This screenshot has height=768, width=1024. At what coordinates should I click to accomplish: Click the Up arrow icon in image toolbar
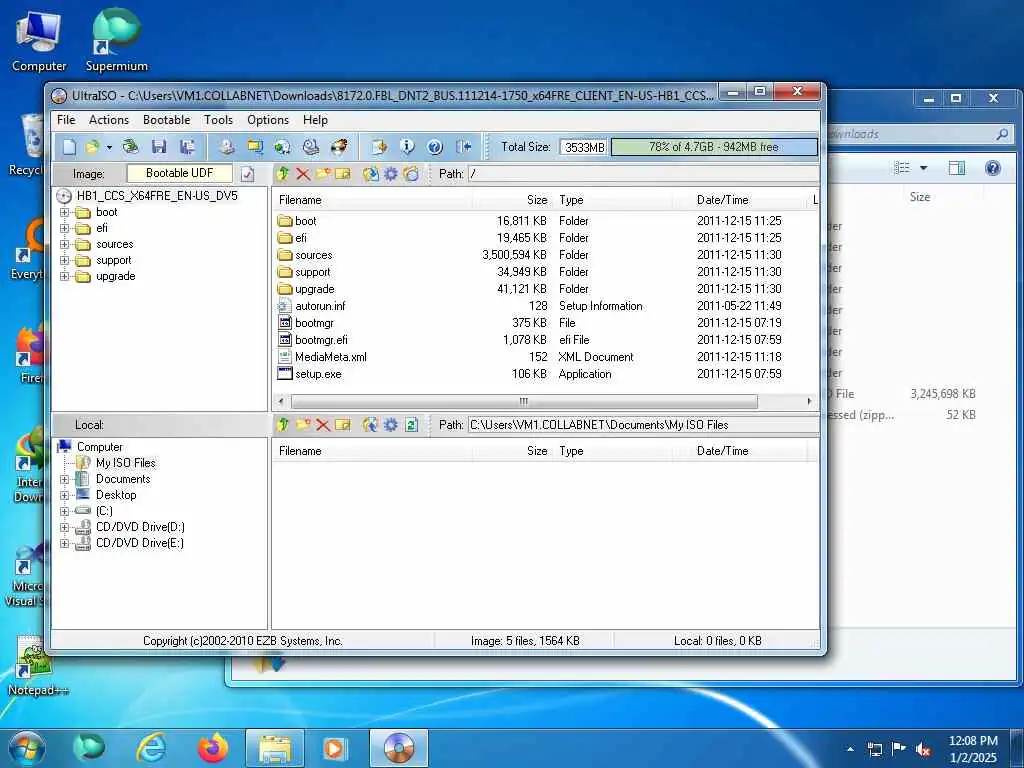click(x=283, y=174)
